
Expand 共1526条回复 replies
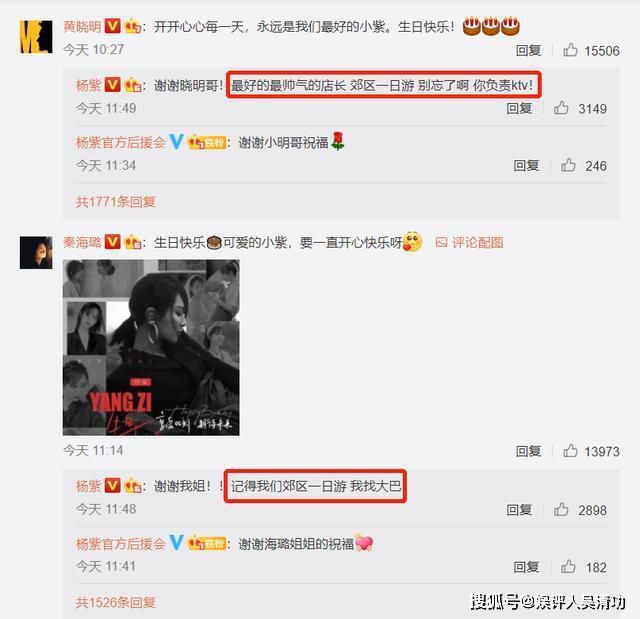pyautogui.click(x=116, y=602)
